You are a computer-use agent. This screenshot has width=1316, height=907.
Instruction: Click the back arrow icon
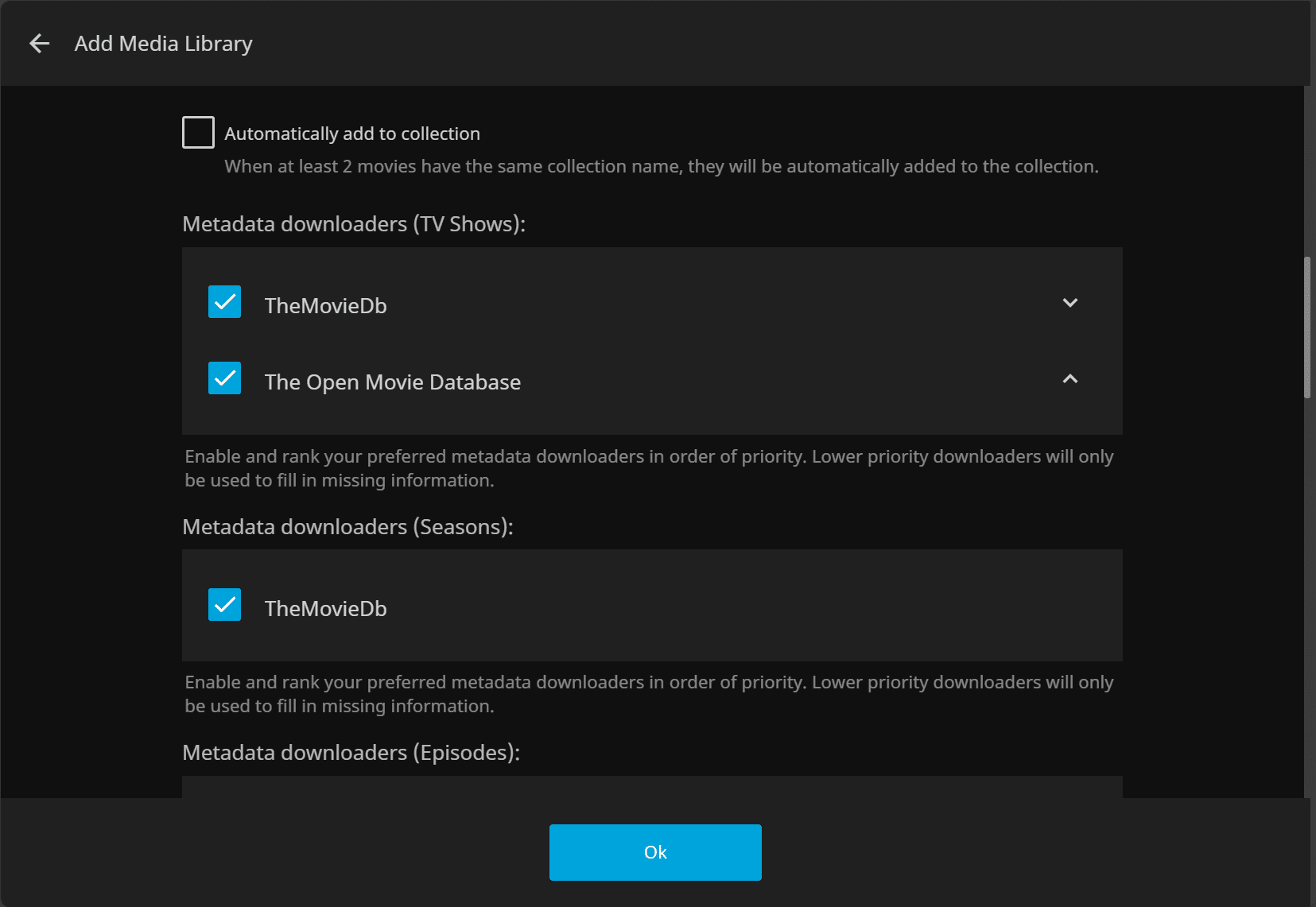point(39,44)
